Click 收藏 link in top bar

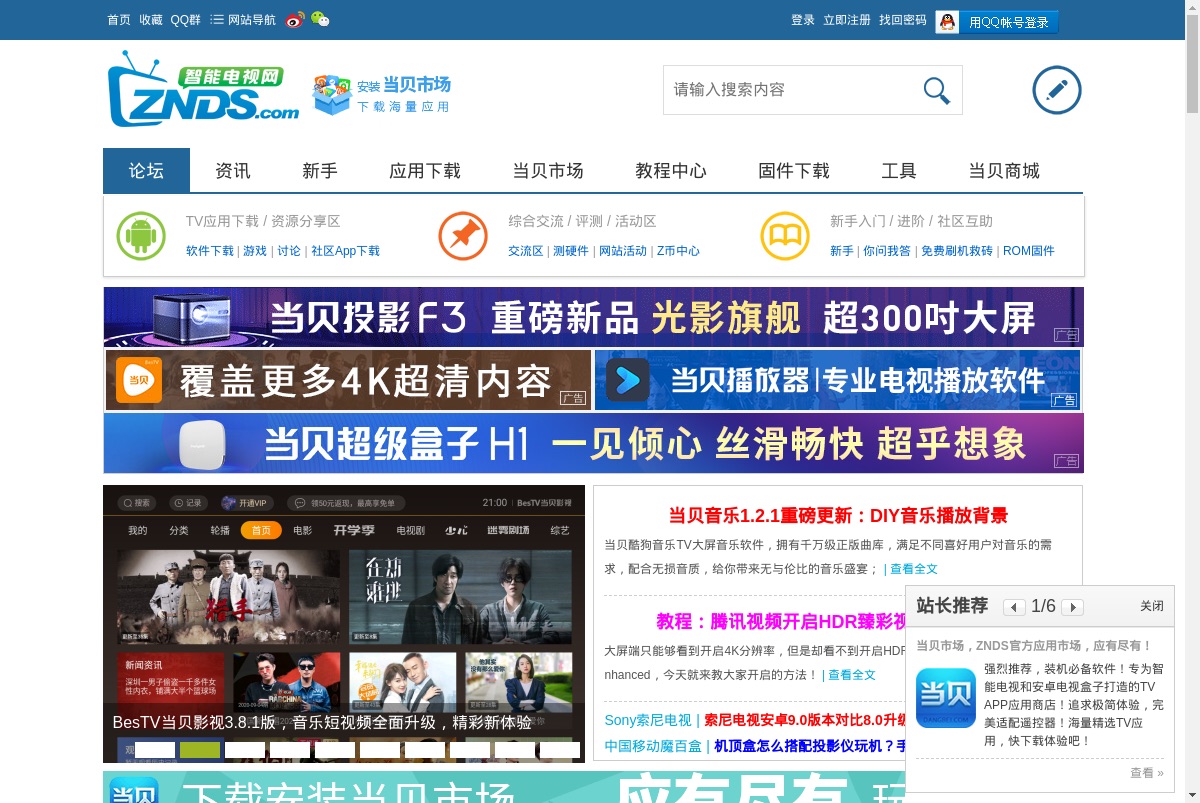(151, 20)
